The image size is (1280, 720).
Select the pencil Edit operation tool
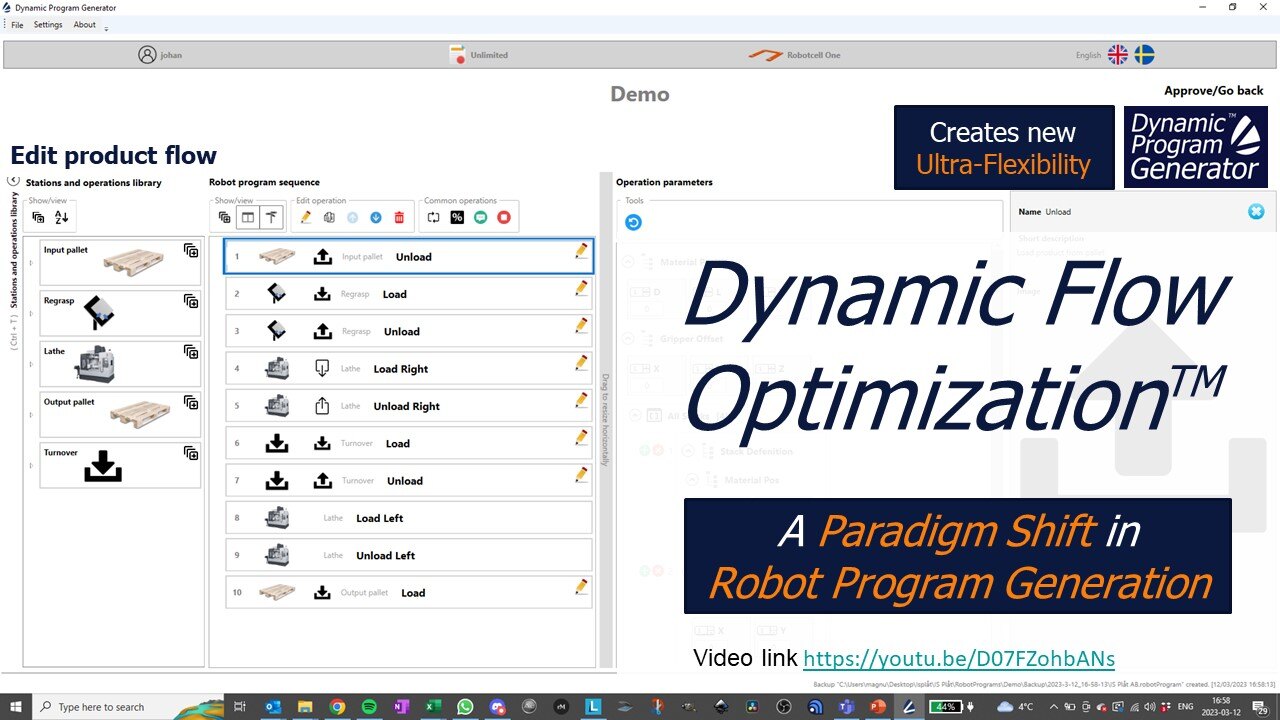point(307,217)
